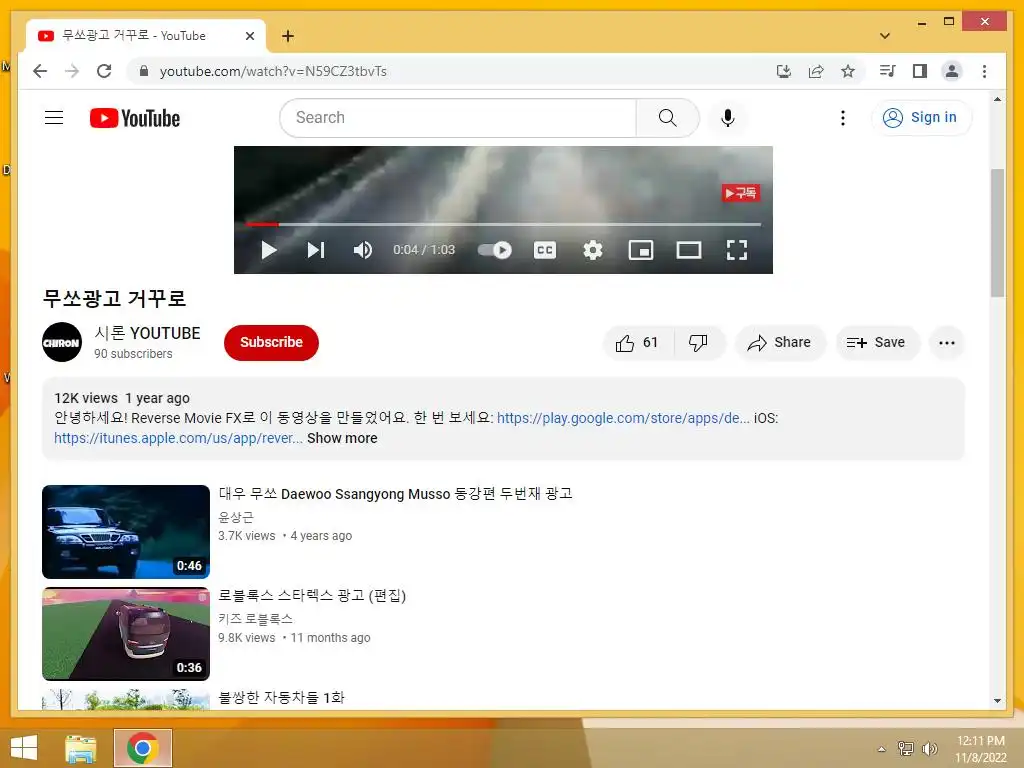Image resolution: width=1024 pixels, height=768 pixels.
Task: Reload the current page
Action: click(104, 71)
